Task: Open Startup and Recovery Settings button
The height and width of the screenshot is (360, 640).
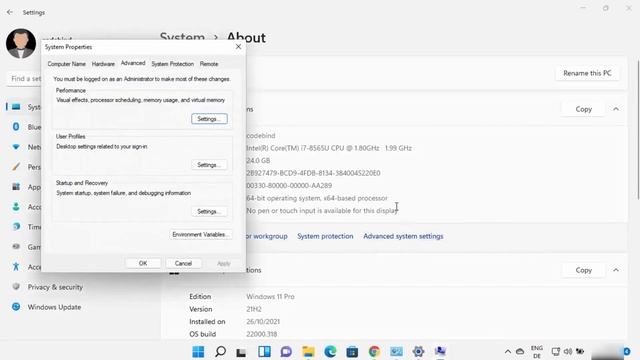Action: click(209, 211)
